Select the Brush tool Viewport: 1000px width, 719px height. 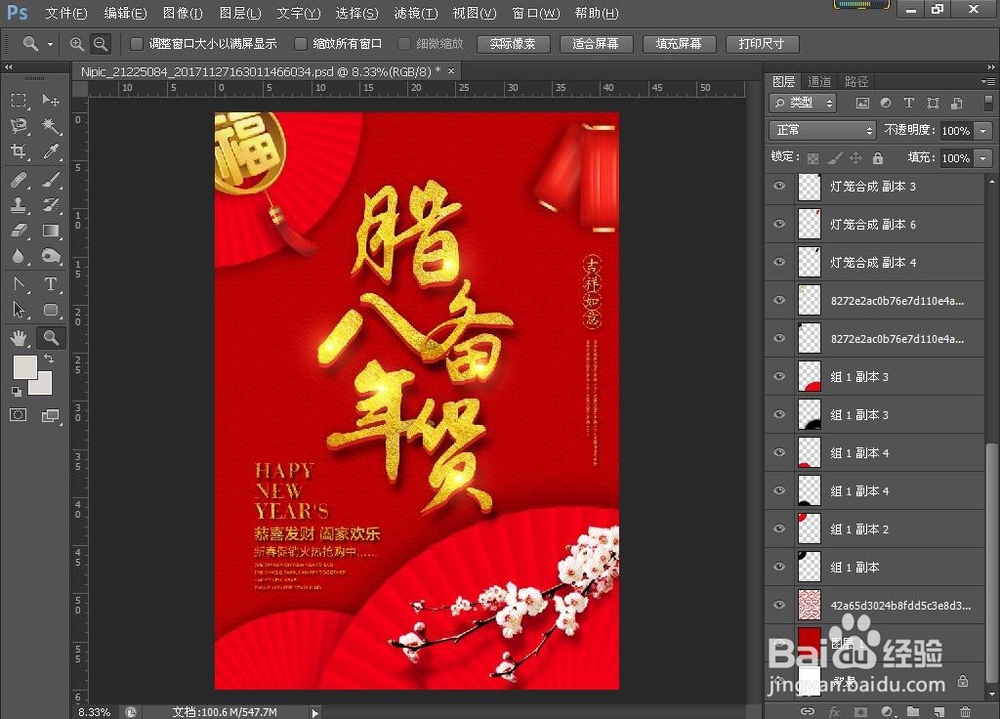tap(51, 180)
